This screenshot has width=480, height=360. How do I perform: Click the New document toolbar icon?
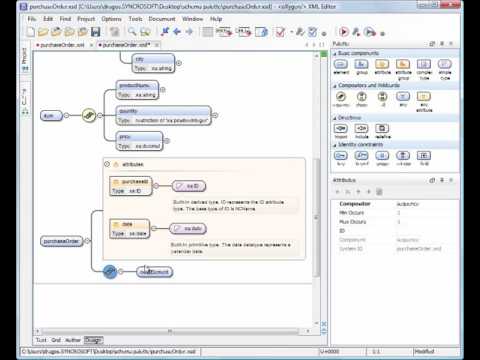[30, 32]
